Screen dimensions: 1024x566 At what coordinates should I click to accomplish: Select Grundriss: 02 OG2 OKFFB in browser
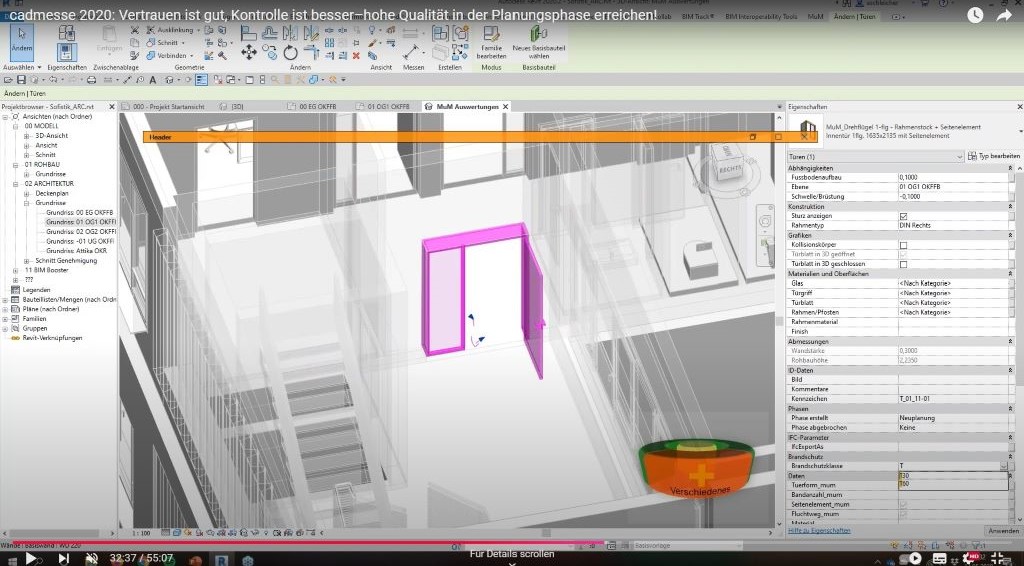coord(80,231)
